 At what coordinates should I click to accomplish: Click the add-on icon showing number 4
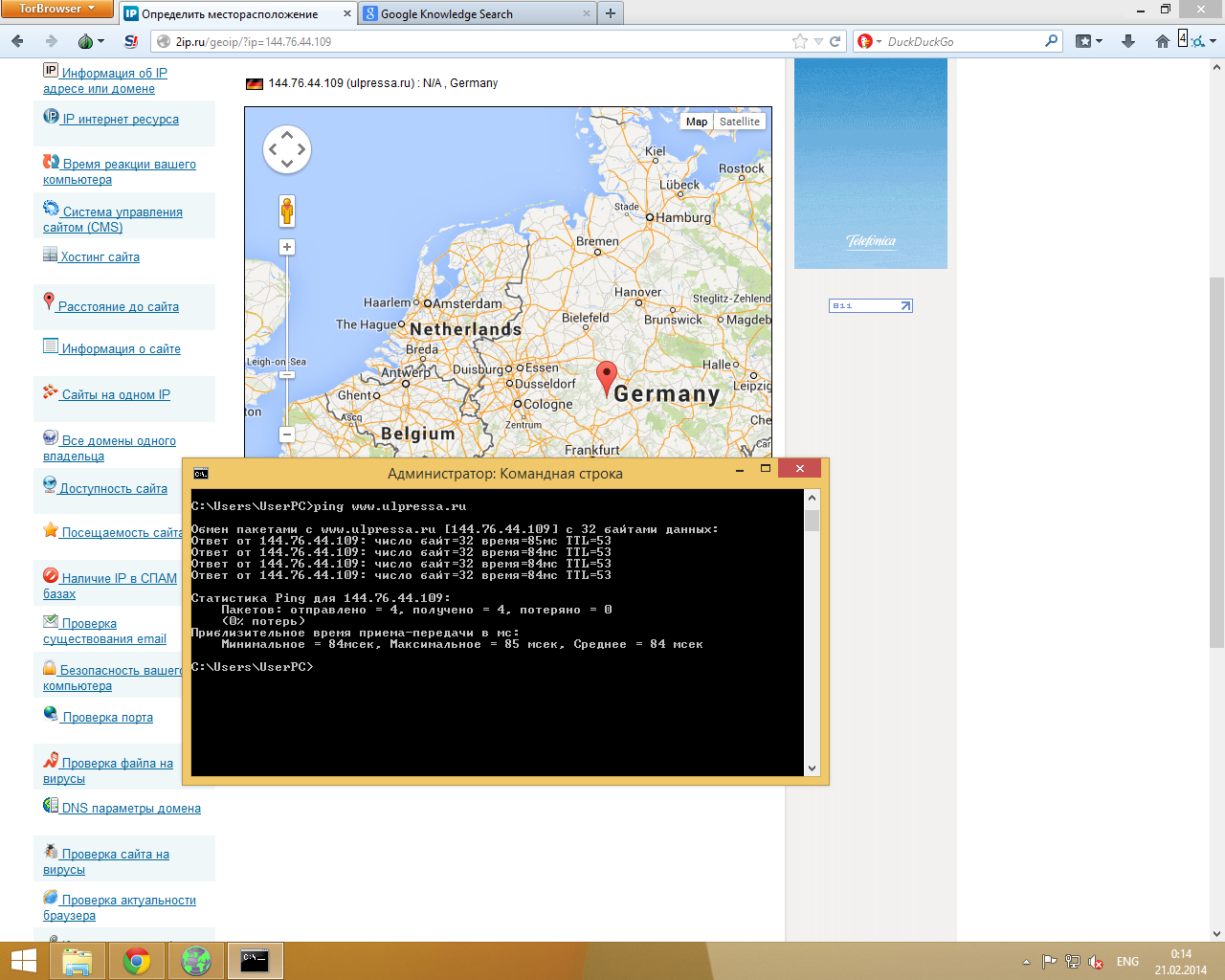click(1183, 38)
